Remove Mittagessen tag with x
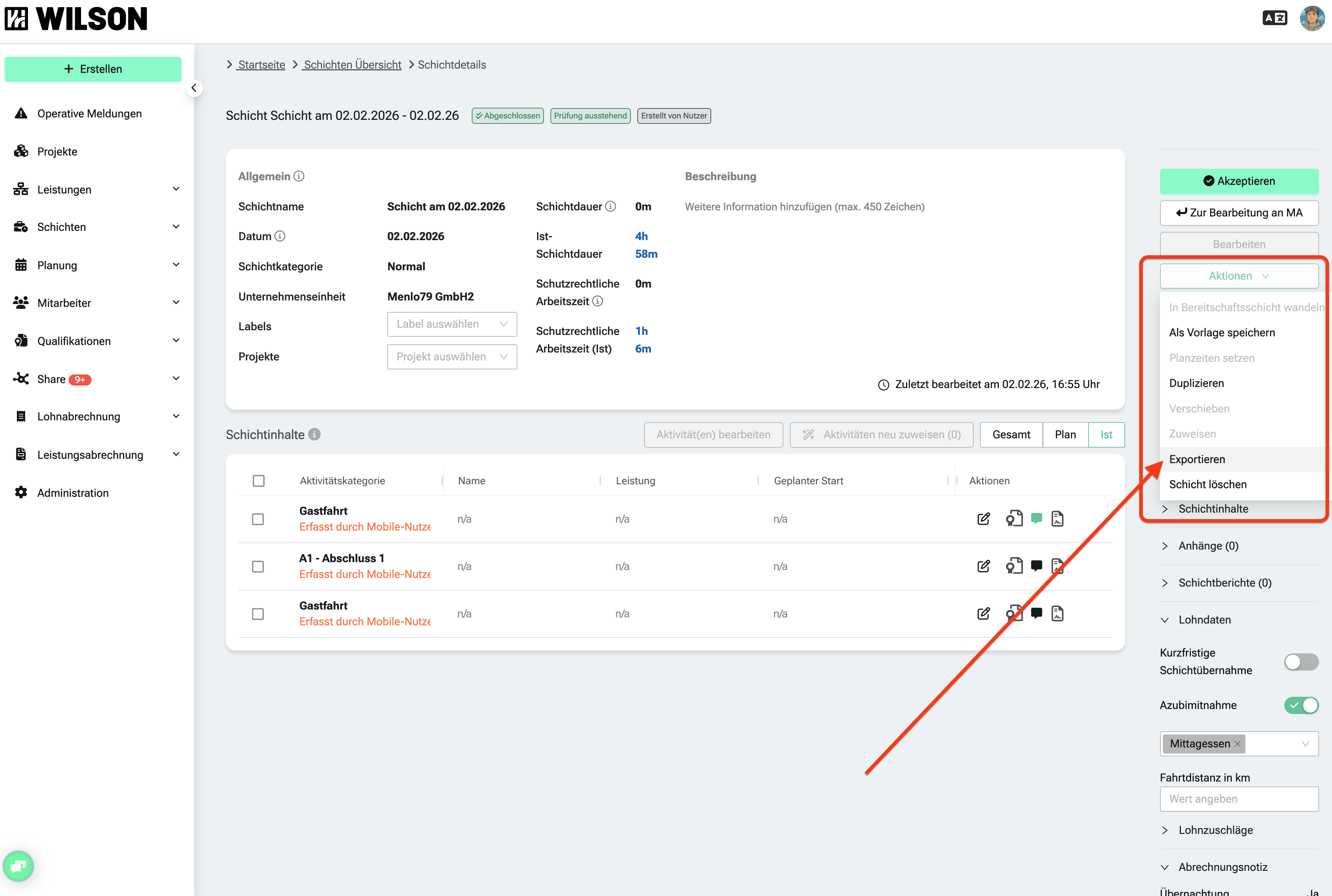The height and width of the screenshot is (896, 1332). tap(1237, 743)
